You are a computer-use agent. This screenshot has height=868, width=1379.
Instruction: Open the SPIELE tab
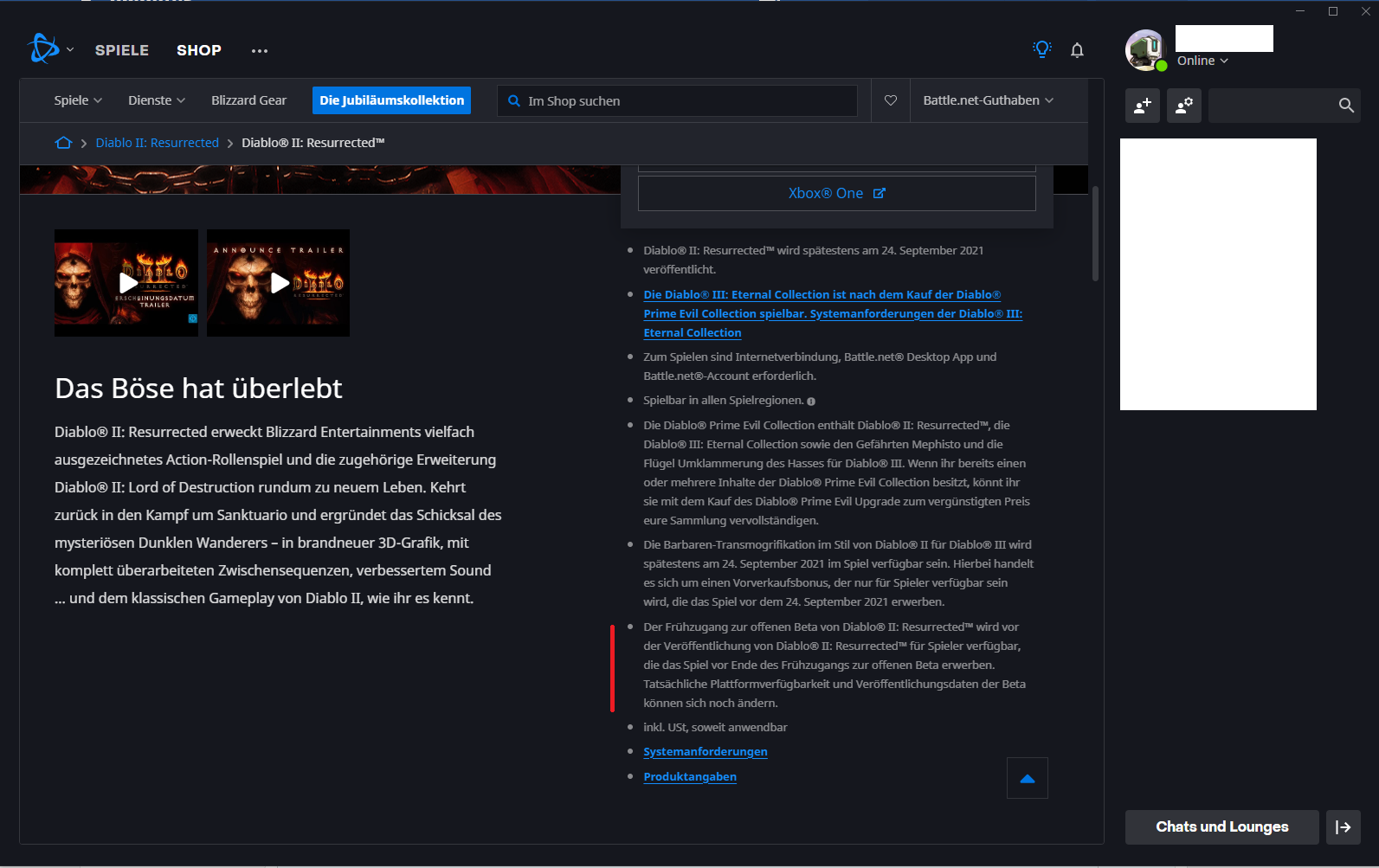click(122, 50)
